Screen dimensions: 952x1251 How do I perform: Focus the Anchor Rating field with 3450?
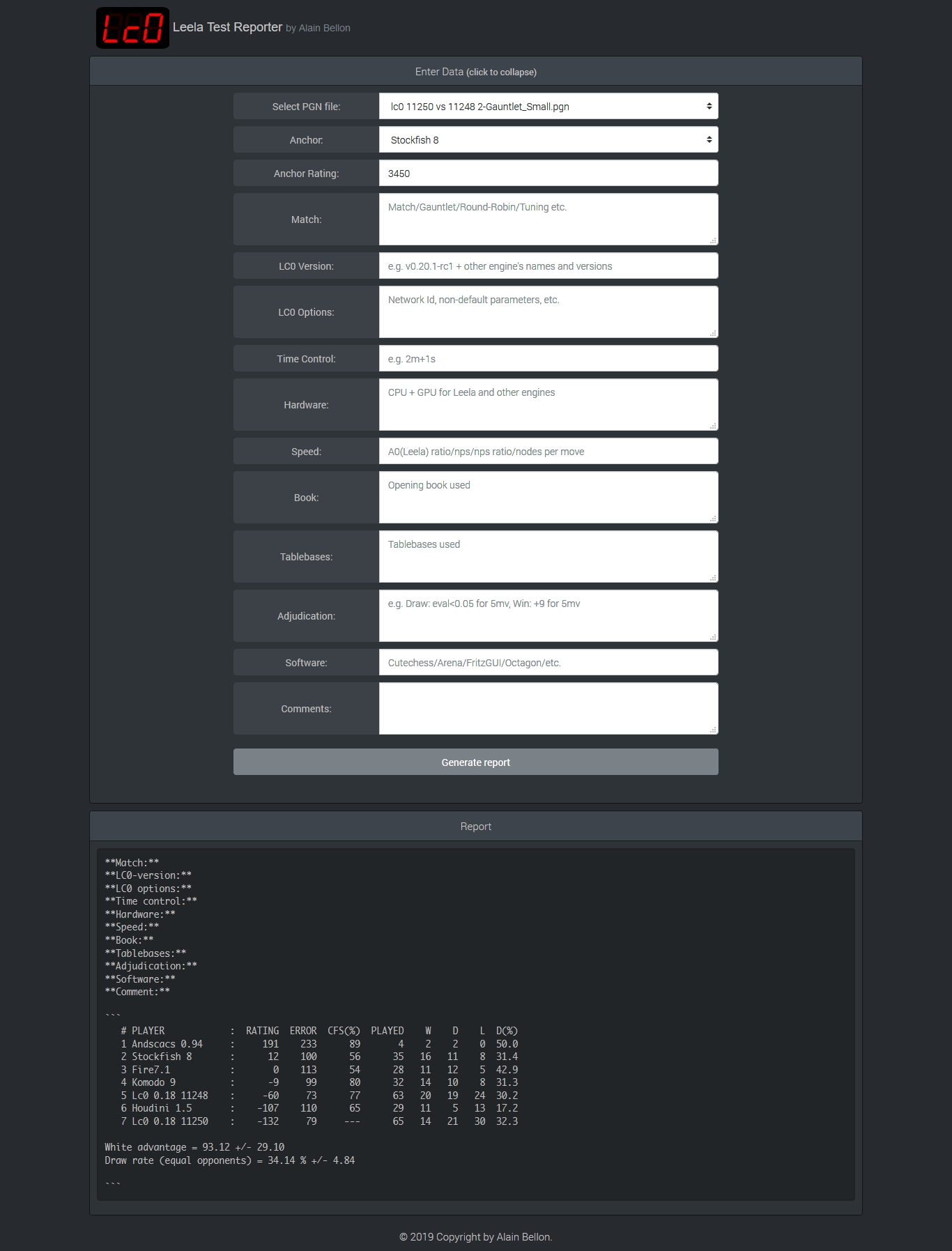(x=548, y=174)
